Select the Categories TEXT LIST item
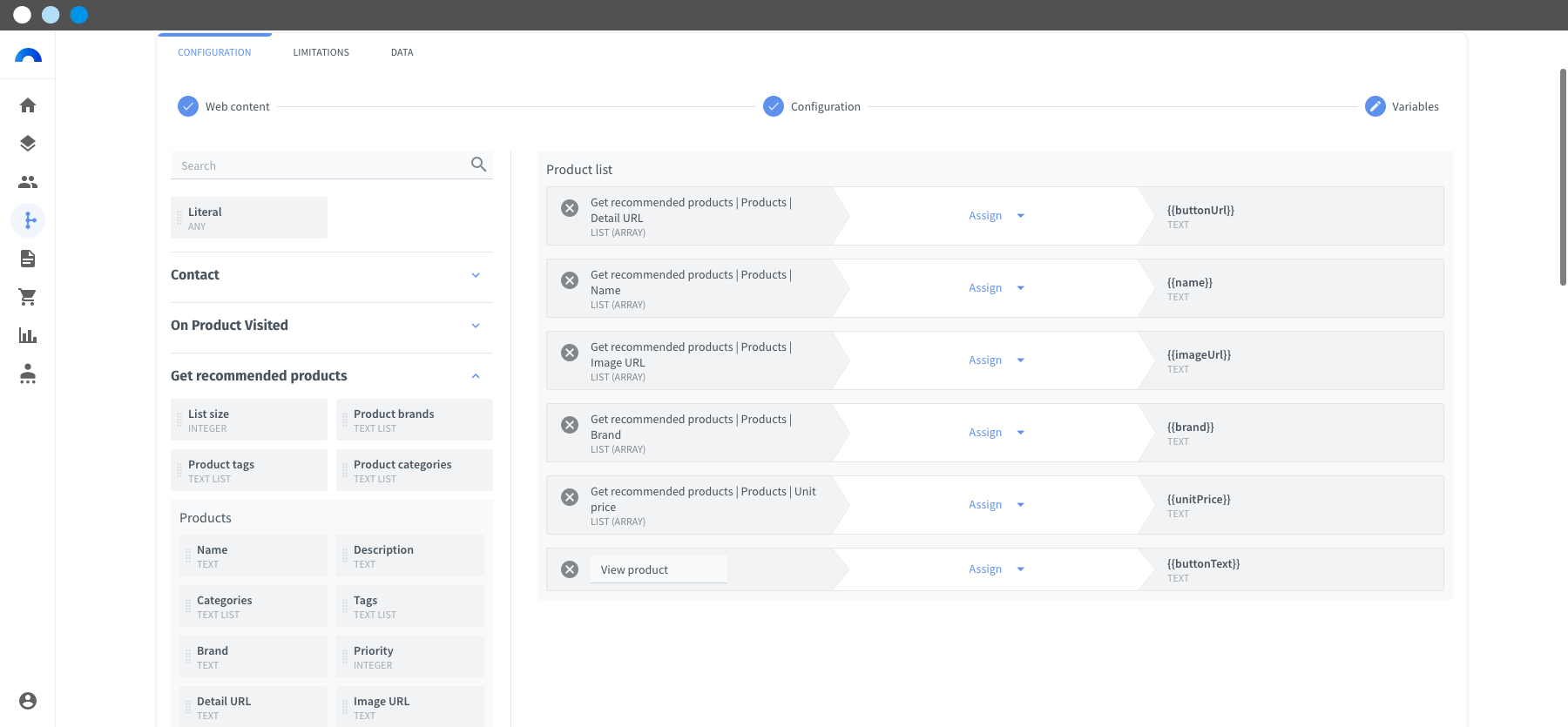The image size is (1568, 727). click(253, 606)
